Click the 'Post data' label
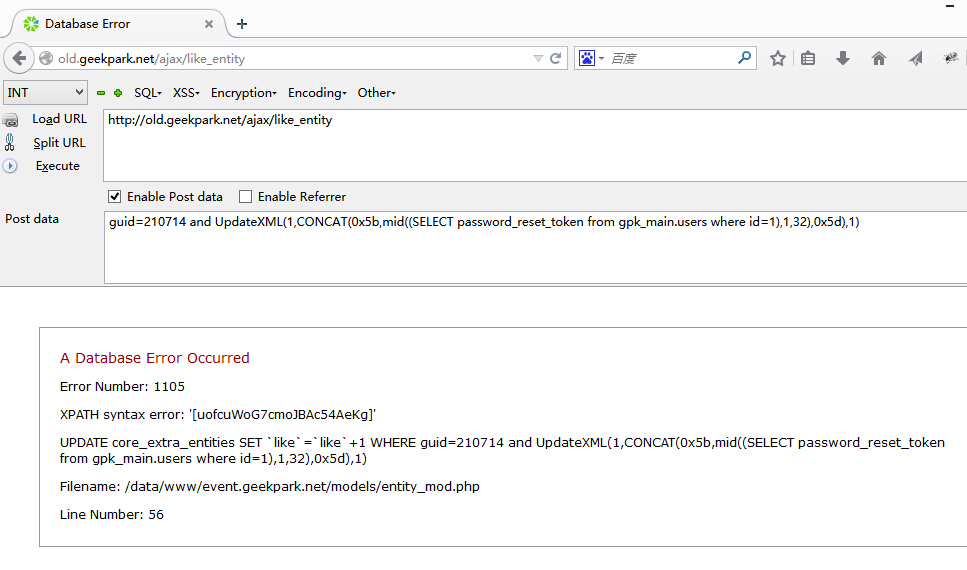 click(x=32, y=219)
